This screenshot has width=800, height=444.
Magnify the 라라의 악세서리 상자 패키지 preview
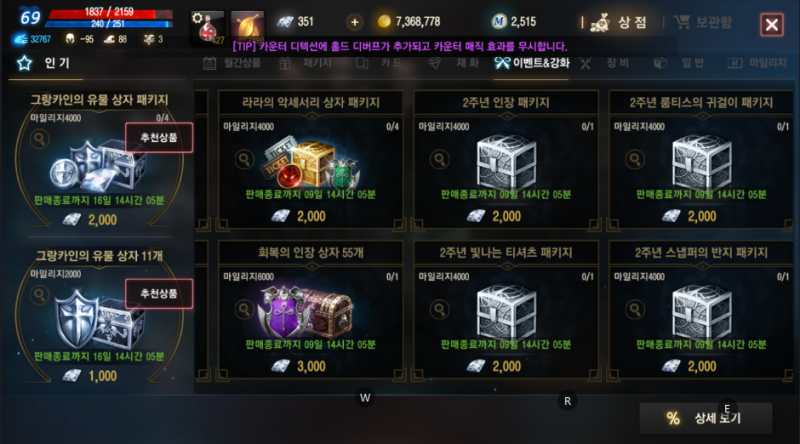tap(244, 160)
